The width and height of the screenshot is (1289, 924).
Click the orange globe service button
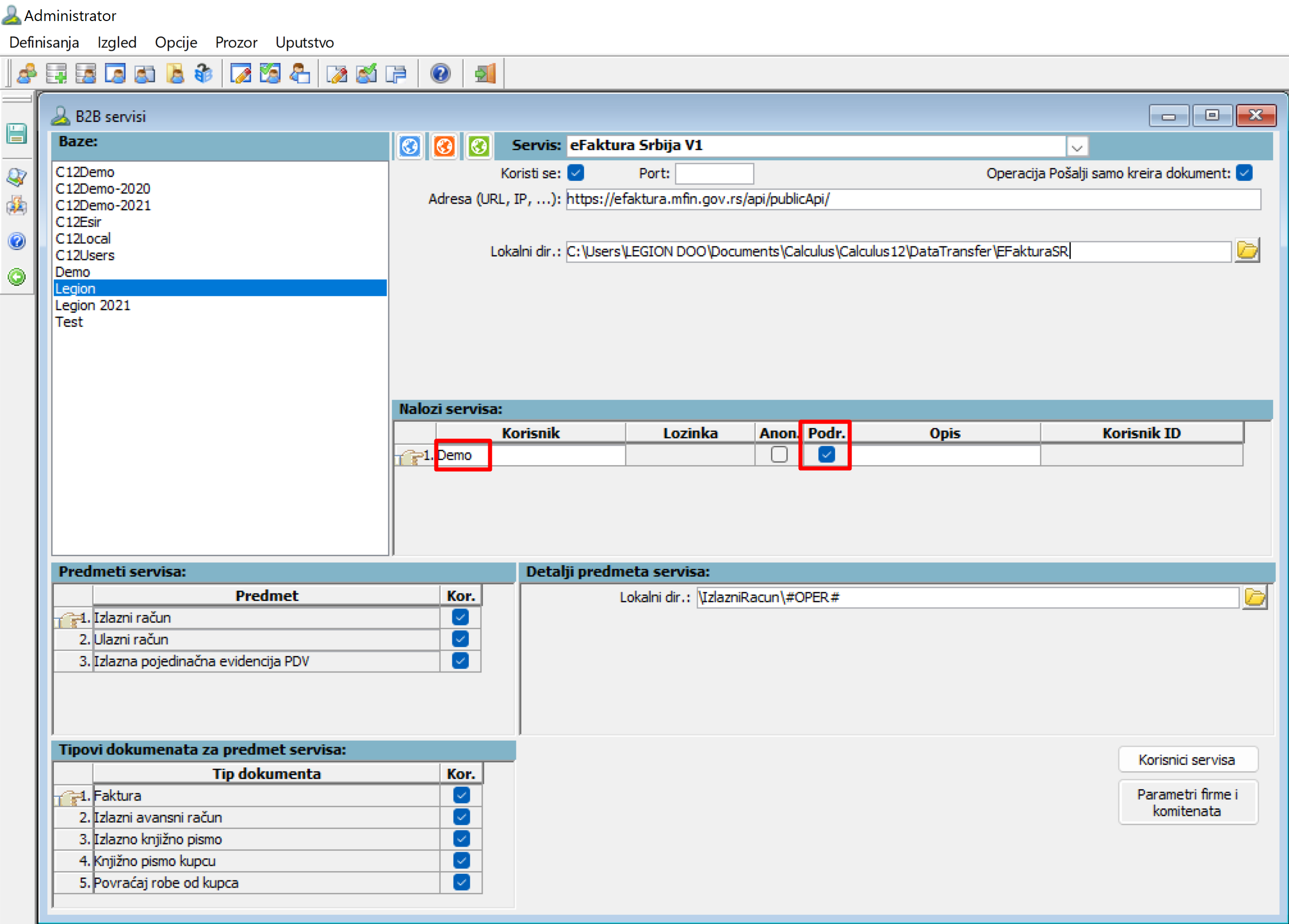coord(444,146)
